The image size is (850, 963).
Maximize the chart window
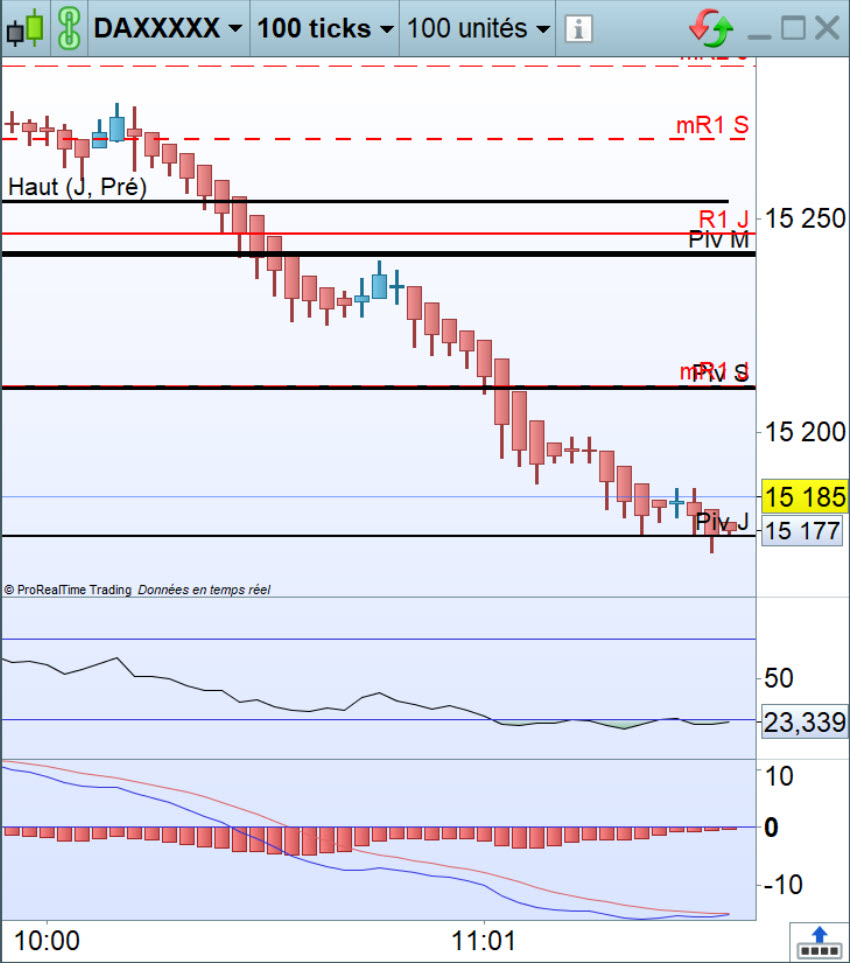[x=793, y=28]
